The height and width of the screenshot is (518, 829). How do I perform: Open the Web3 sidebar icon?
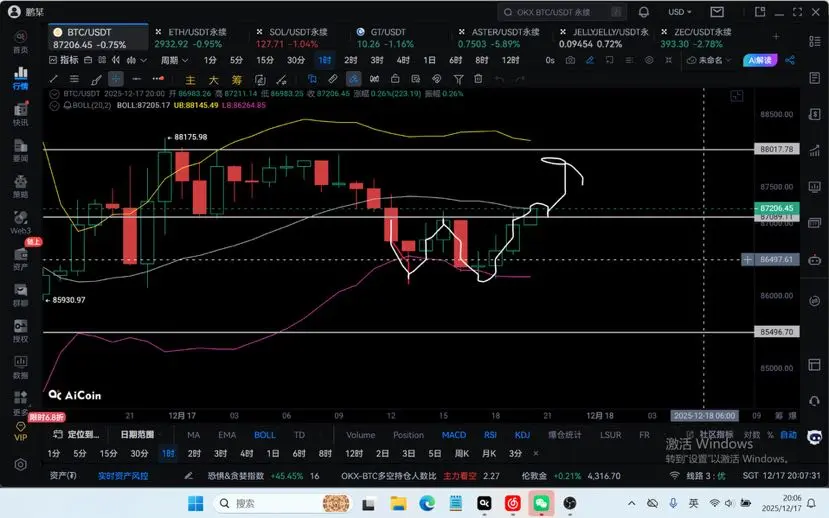pyautogui.click(x=20, y=222)
